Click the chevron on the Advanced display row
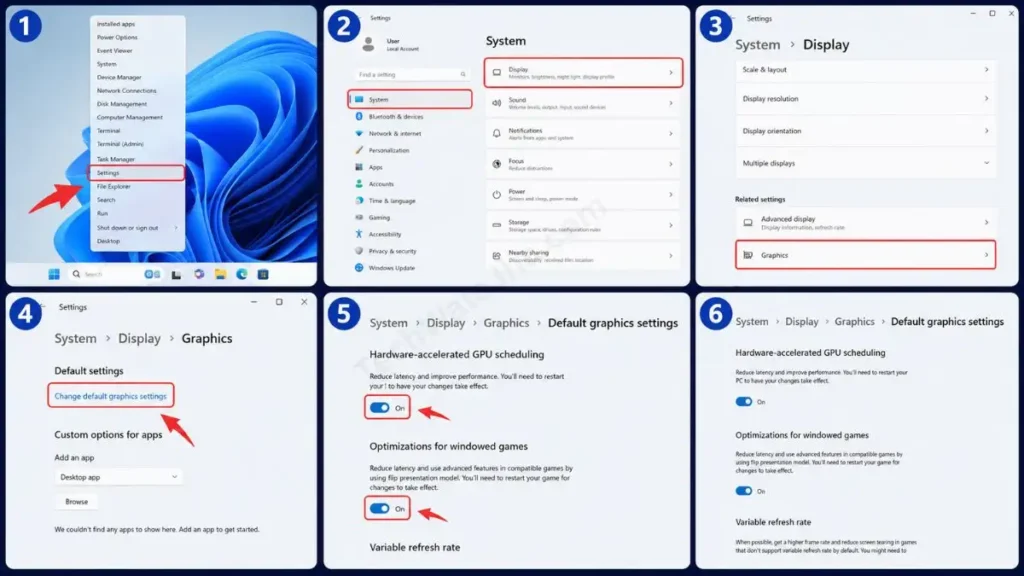The image size is (1024, 576). tap(986, 223)
